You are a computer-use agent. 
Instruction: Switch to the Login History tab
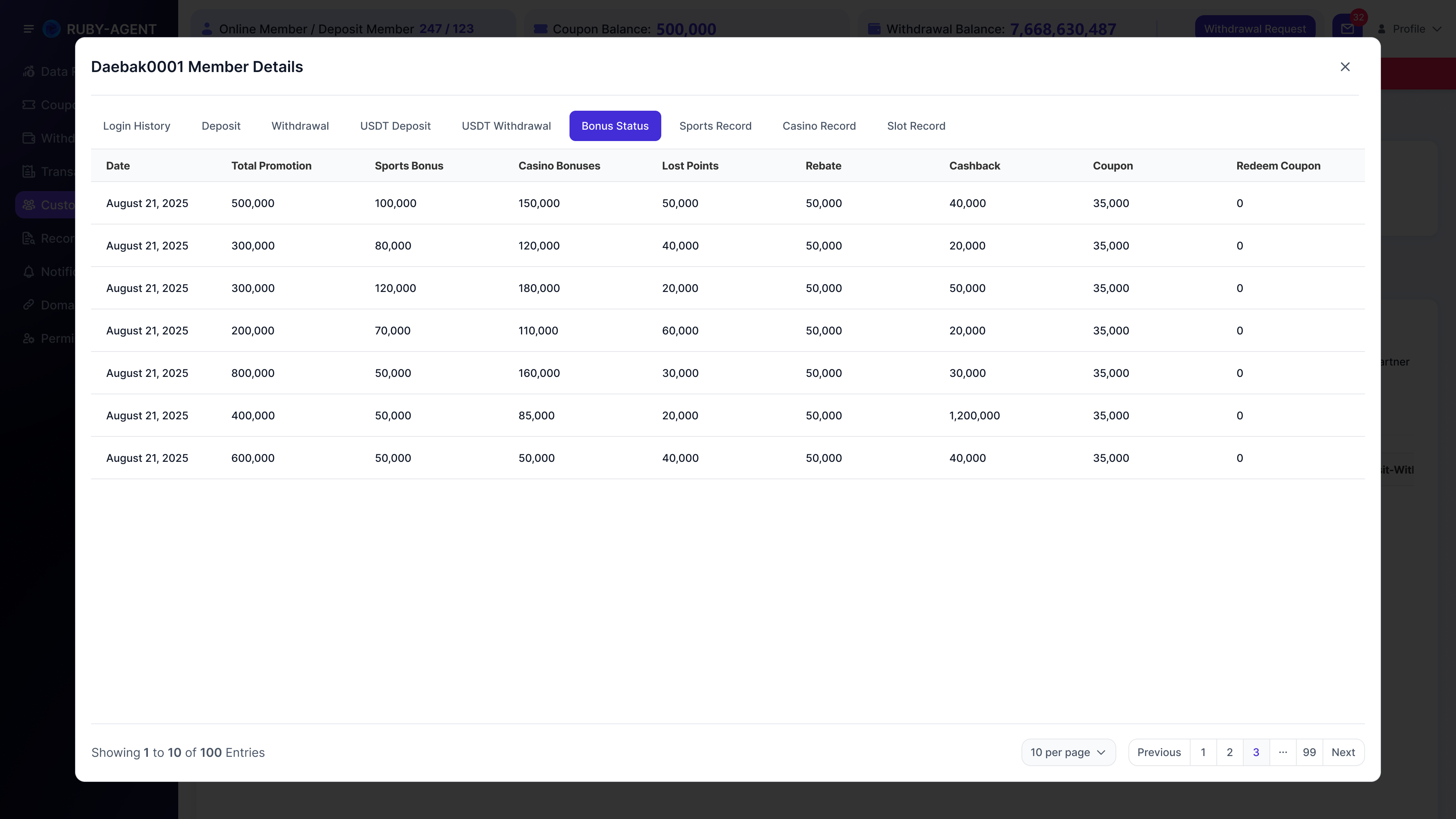click(x=137, y=126)
